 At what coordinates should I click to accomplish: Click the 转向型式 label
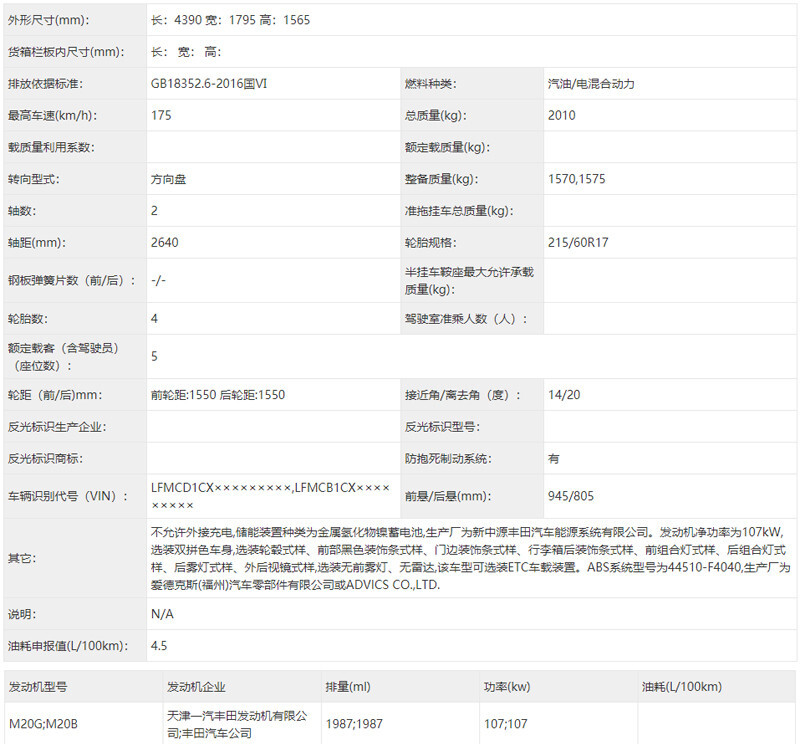33,179
